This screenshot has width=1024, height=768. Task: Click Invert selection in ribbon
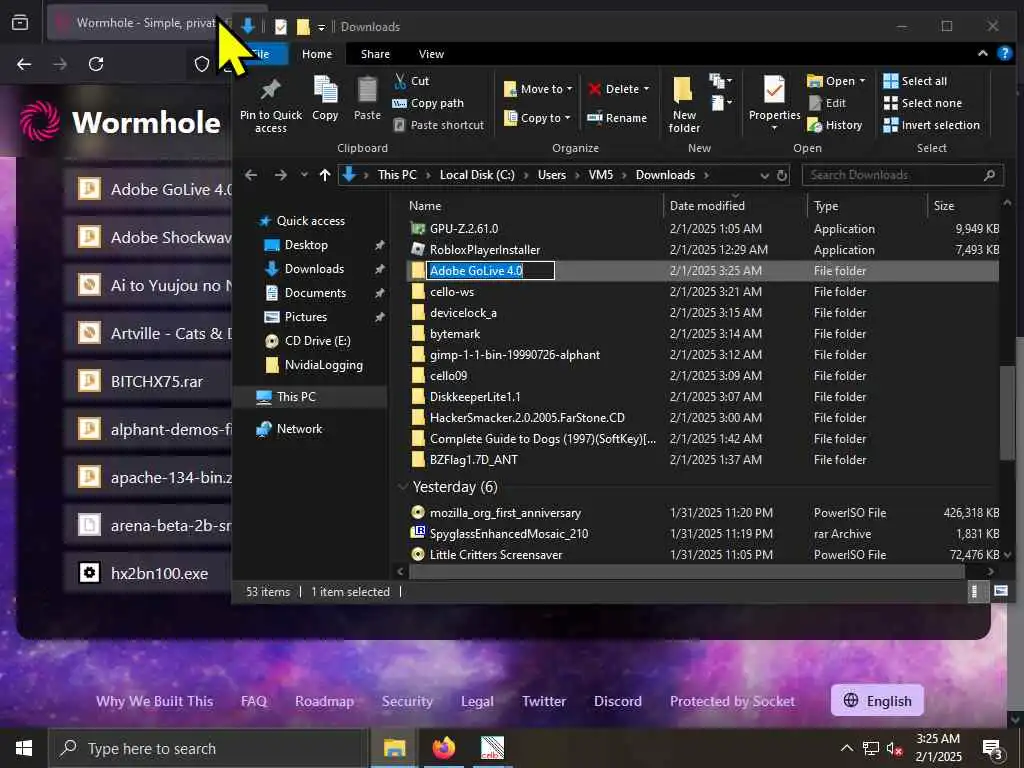931,125
